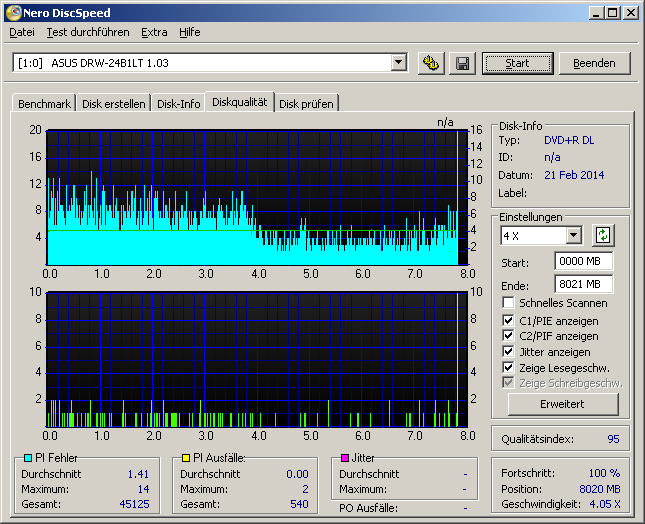Open the Test durchführen menu

point(88,32)
